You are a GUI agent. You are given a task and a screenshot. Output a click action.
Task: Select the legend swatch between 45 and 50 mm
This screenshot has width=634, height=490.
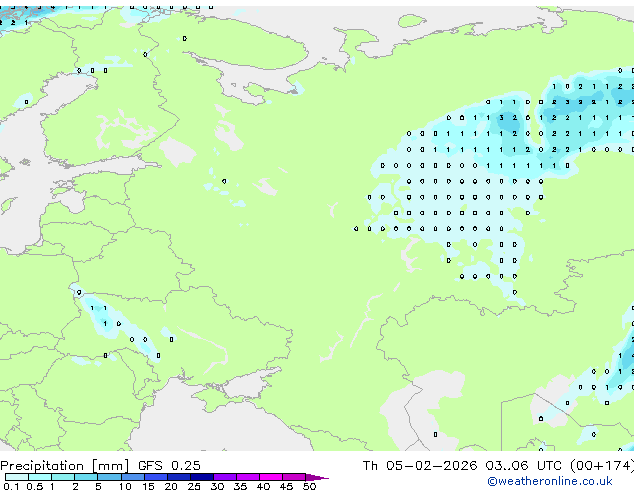[x=294, y=477]
